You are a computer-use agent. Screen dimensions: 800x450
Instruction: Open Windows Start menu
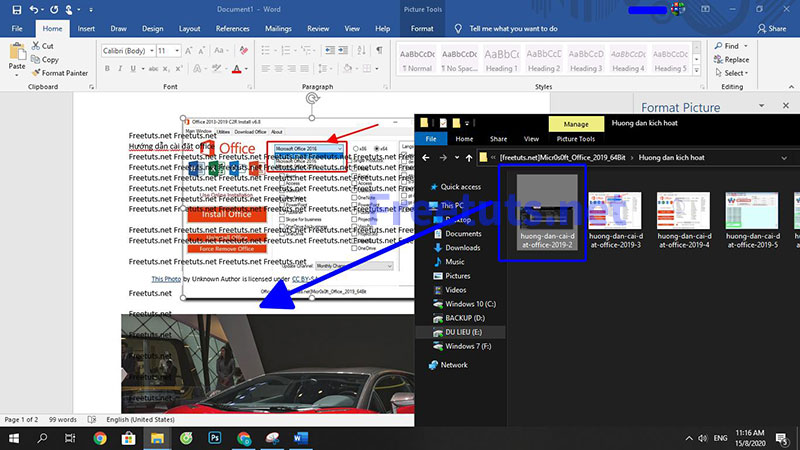tap(14, 438)
